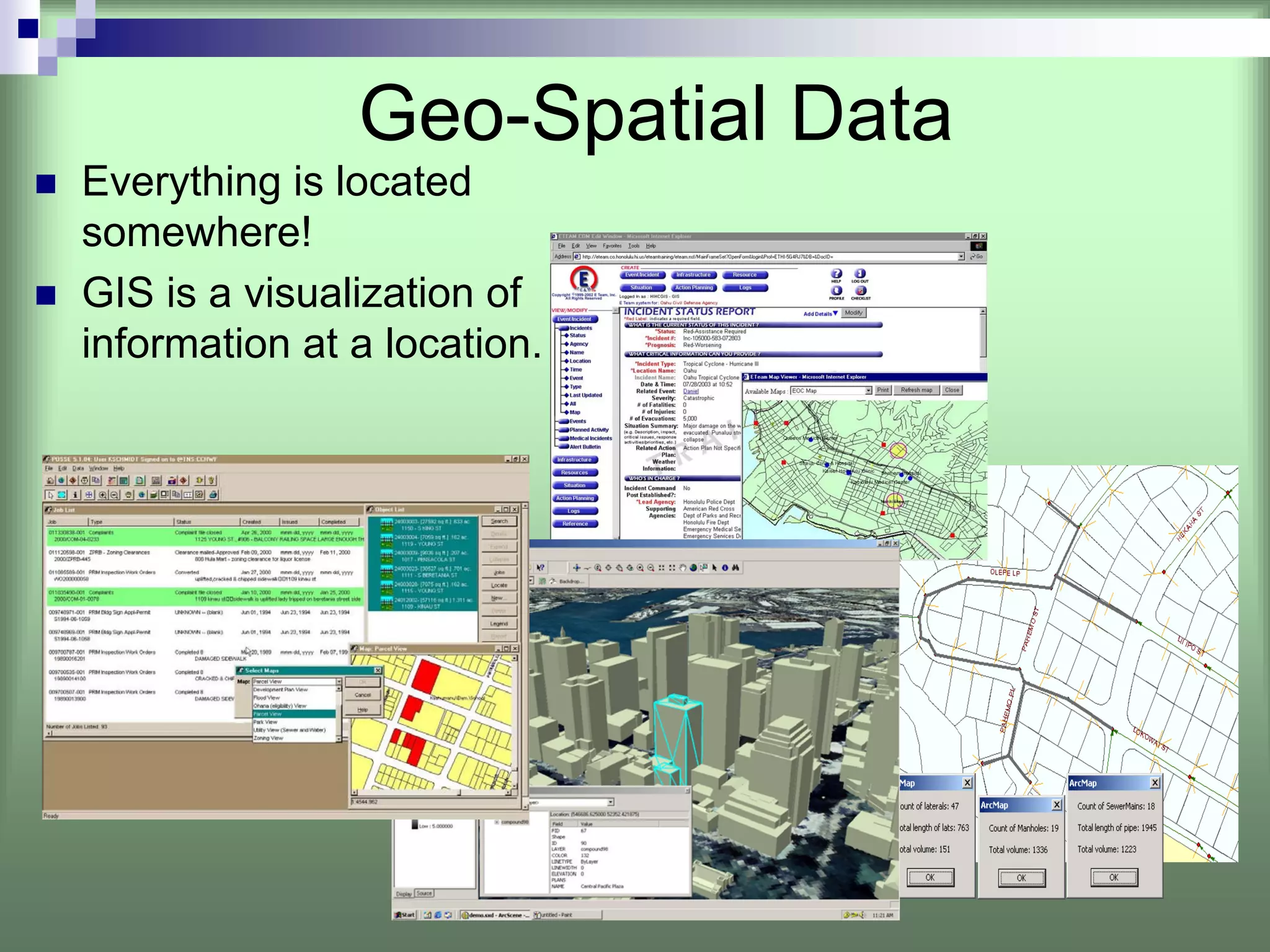
Task: Click the Search button in Object List
Action: click(499, 521)
